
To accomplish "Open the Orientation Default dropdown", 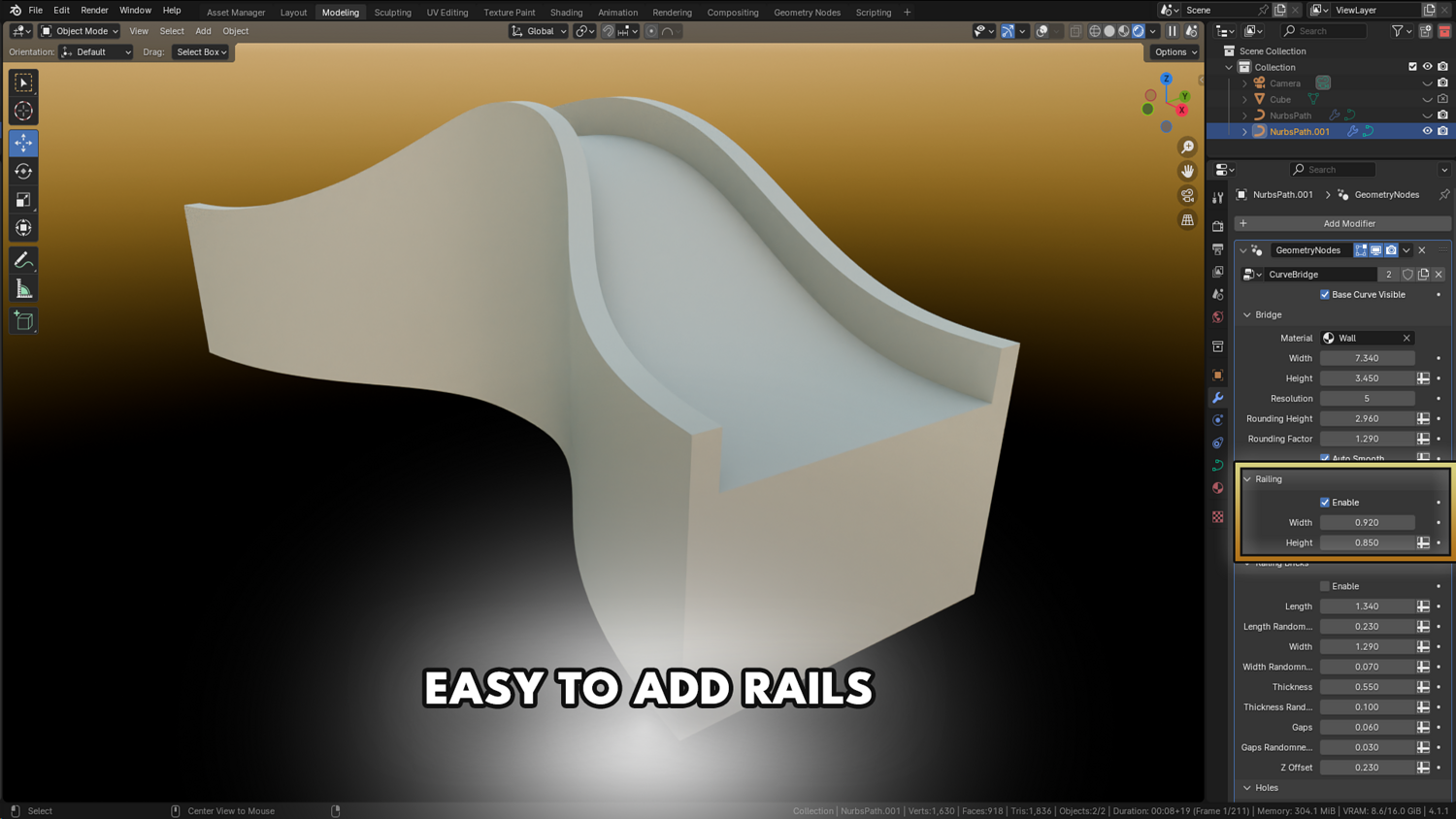I will pos(96,52).
